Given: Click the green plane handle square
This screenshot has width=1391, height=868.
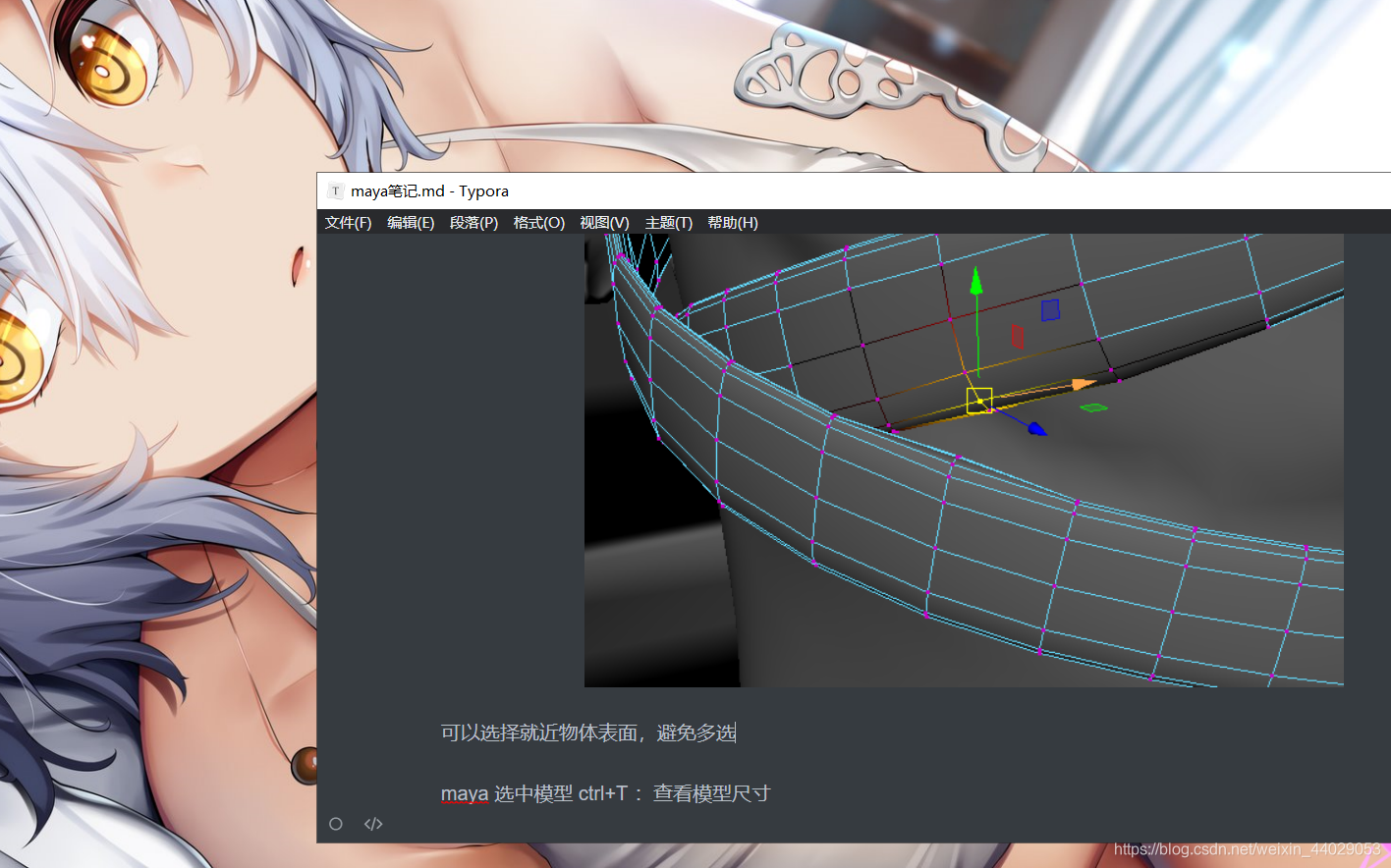Looking at the screenshot, I should 1093,407.
